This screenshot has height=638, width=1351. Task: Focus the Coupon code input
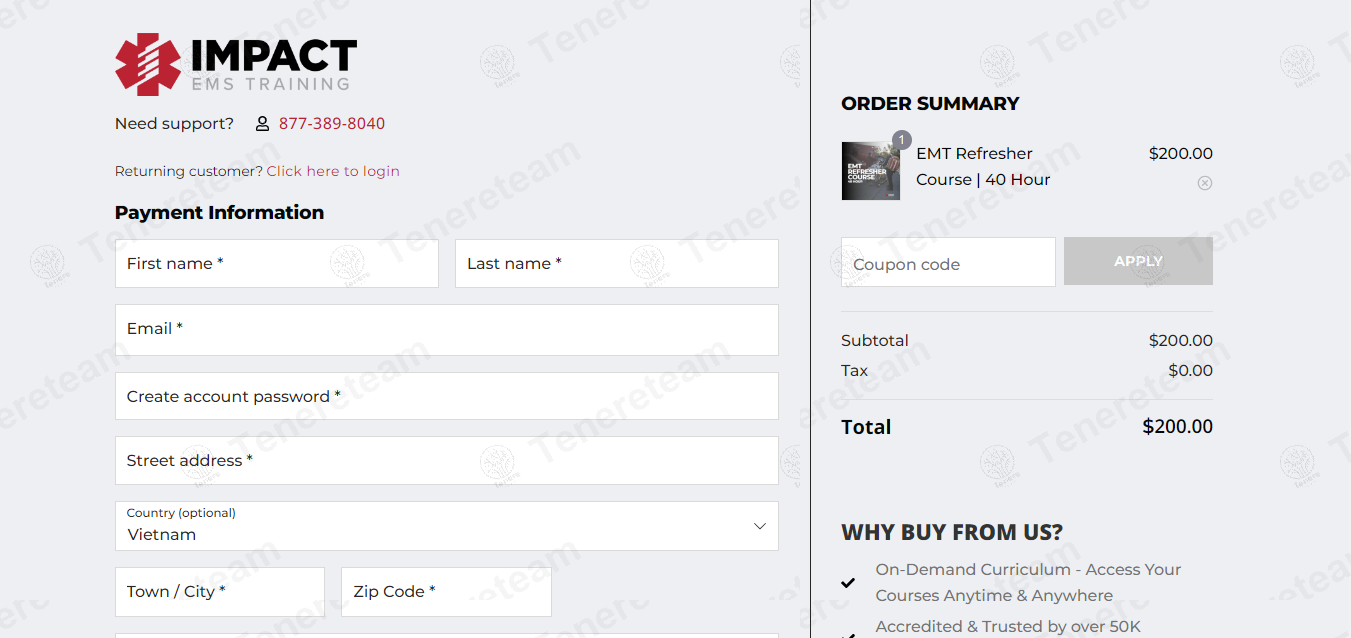948,263
